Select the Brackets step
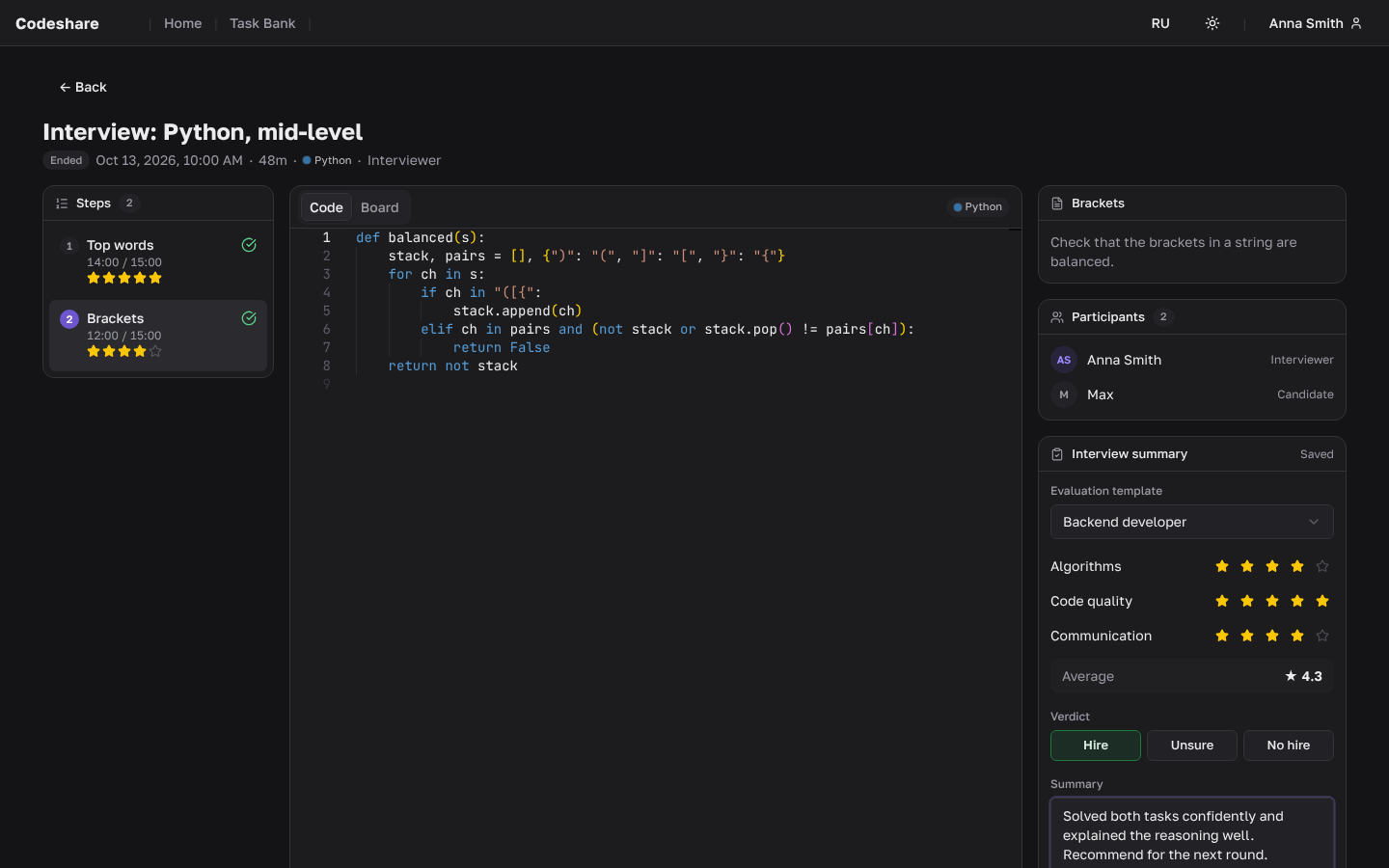The height and width of the screenshot is (868, 1389). 158,336
